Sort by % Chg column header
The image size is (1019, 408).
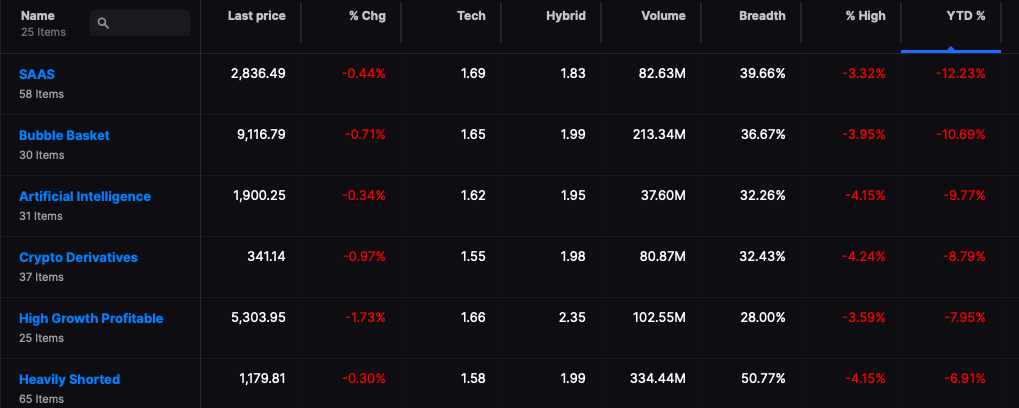click(367, 16)
